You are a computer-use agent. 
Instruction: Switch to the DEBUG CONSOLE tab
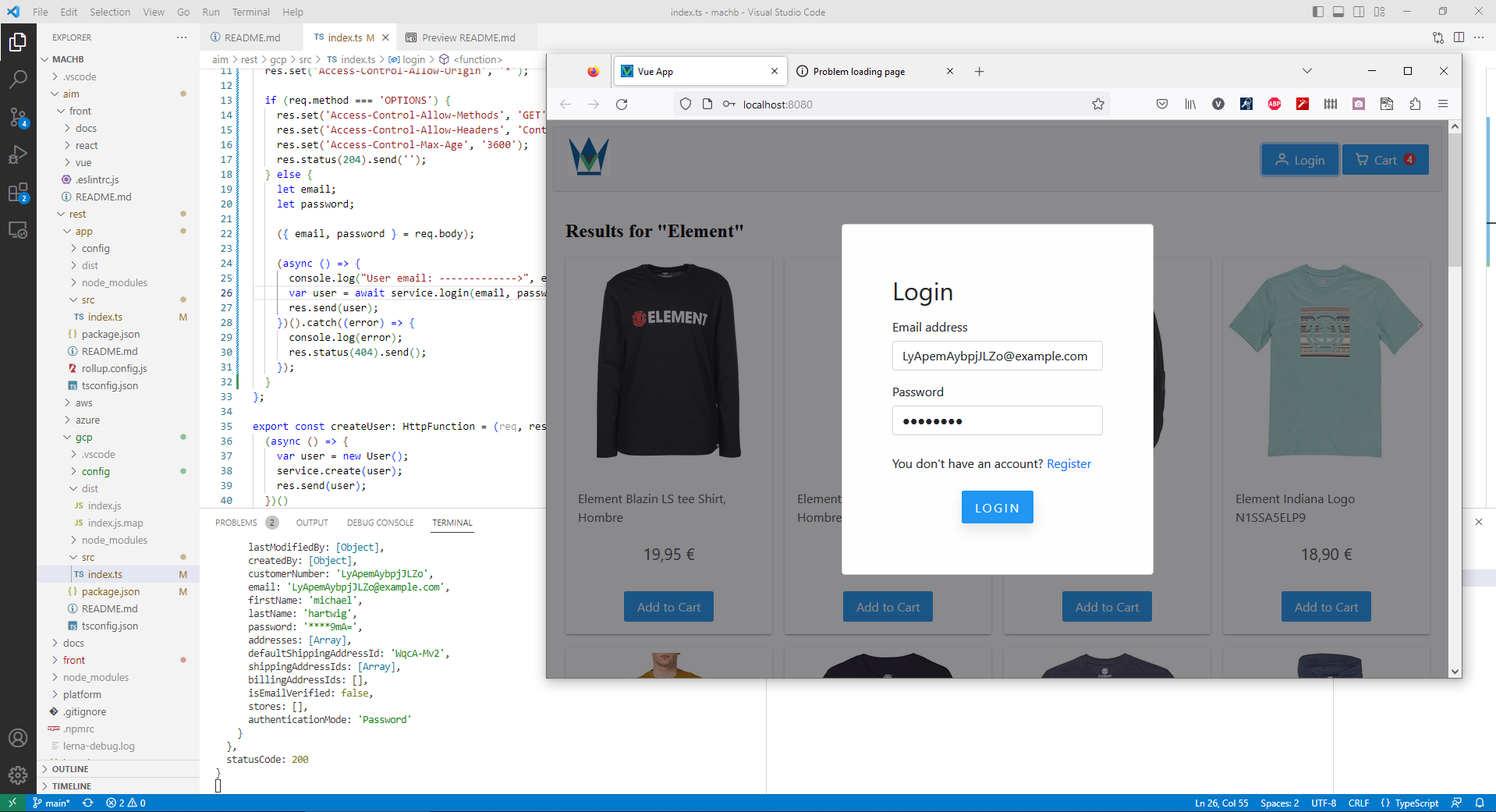381,523
